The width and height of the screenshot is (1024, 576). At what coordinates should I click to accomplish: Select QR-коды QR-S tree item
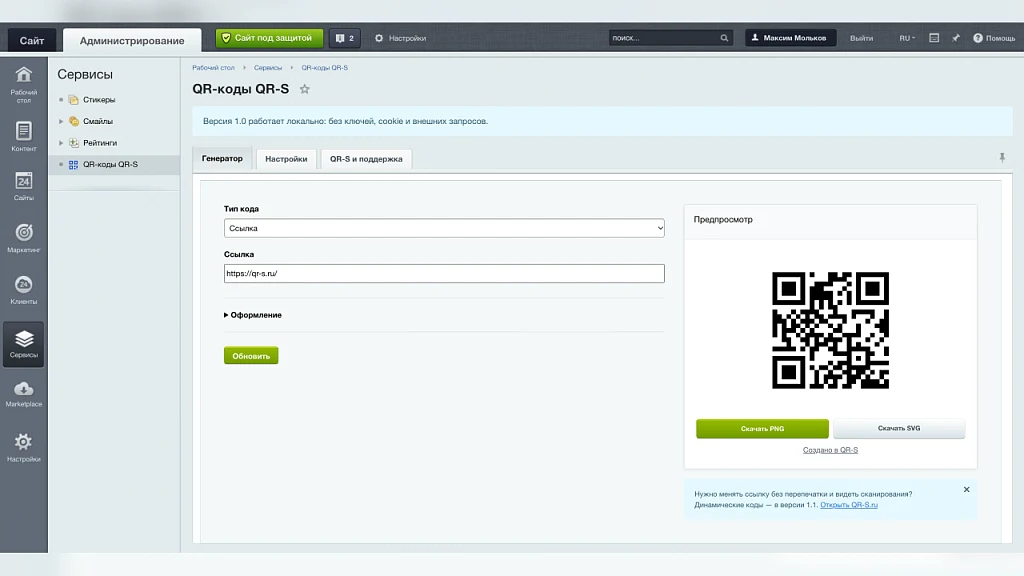click(110, 165)
